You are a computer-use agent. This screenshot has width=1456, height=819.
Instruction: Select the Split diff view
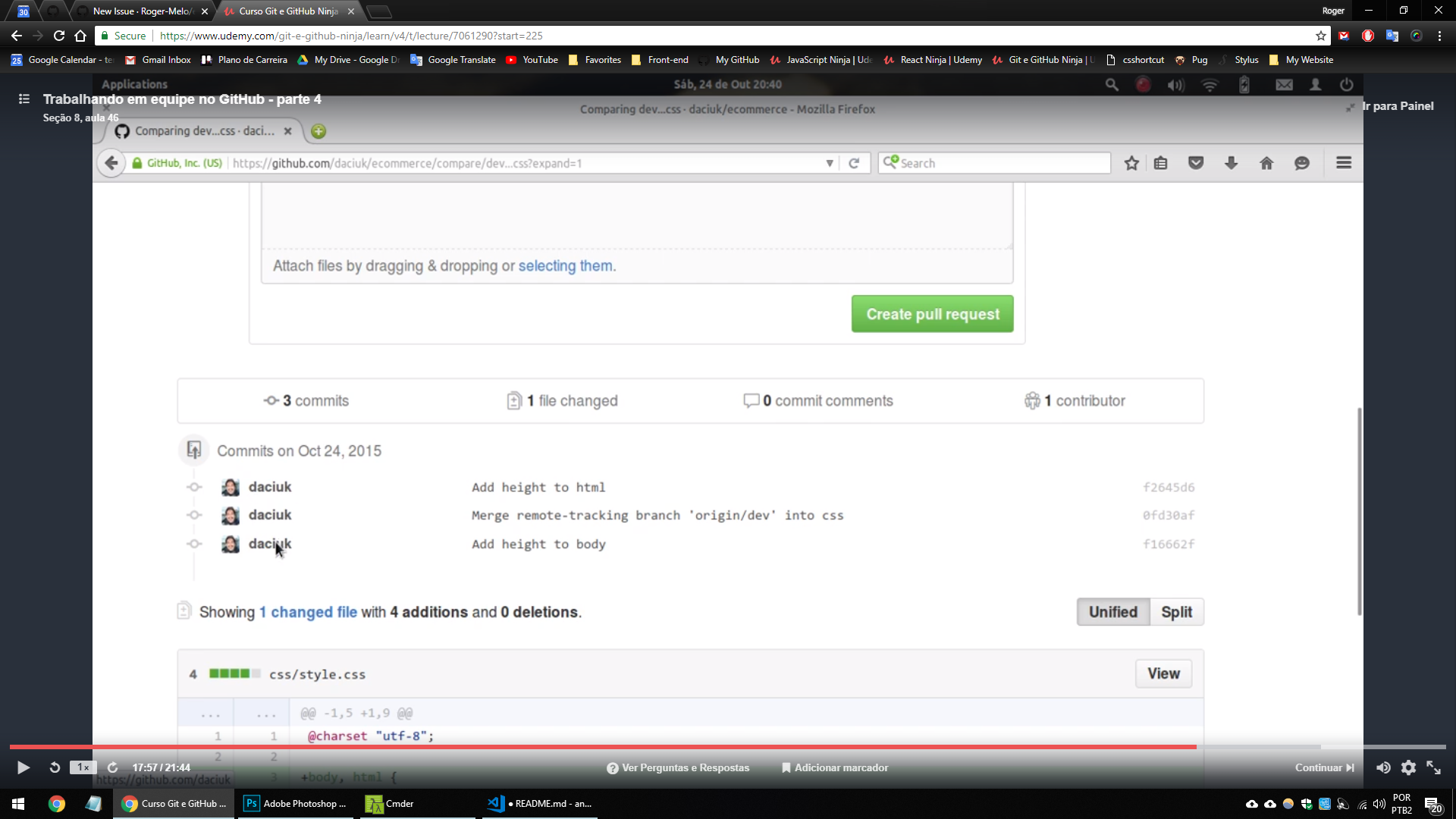coord(1176,612)
